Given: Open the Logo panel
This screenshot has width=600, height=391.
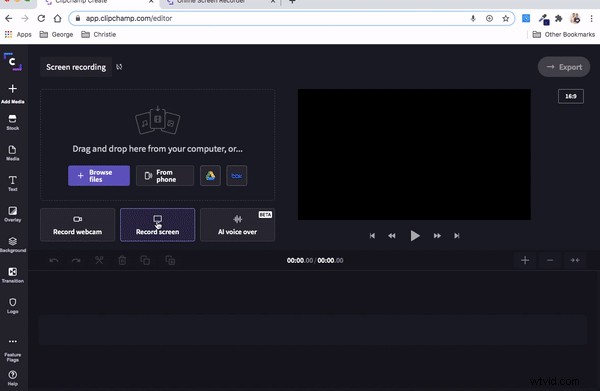Looking at the screenshot, I should pos(13,306).
